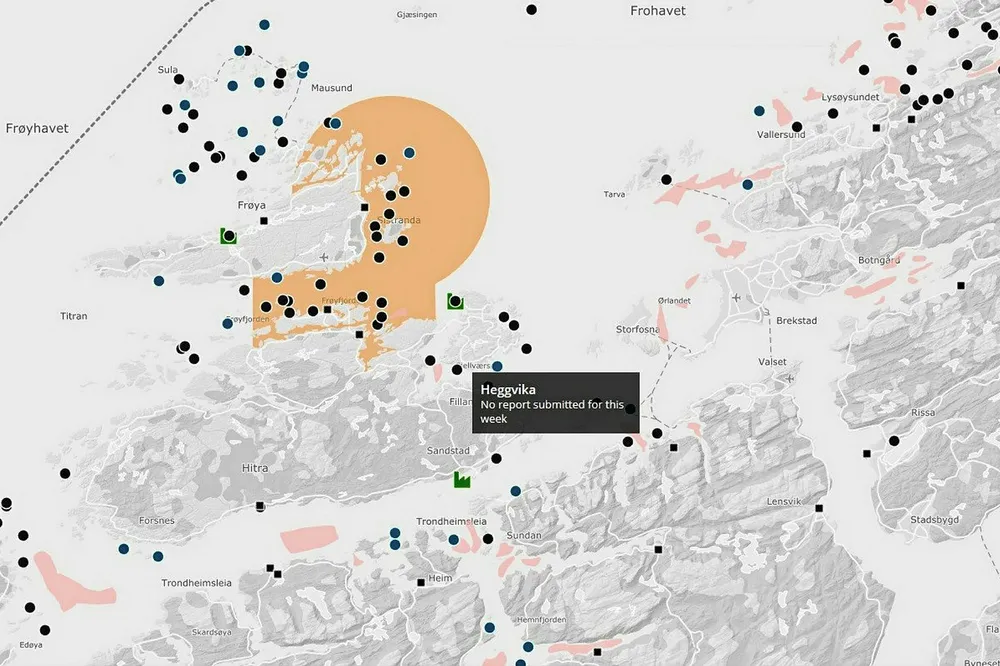This screenshot has width=1000, height=666.
Task: Click the Titran place label
Action: click(x=73, y=316)
